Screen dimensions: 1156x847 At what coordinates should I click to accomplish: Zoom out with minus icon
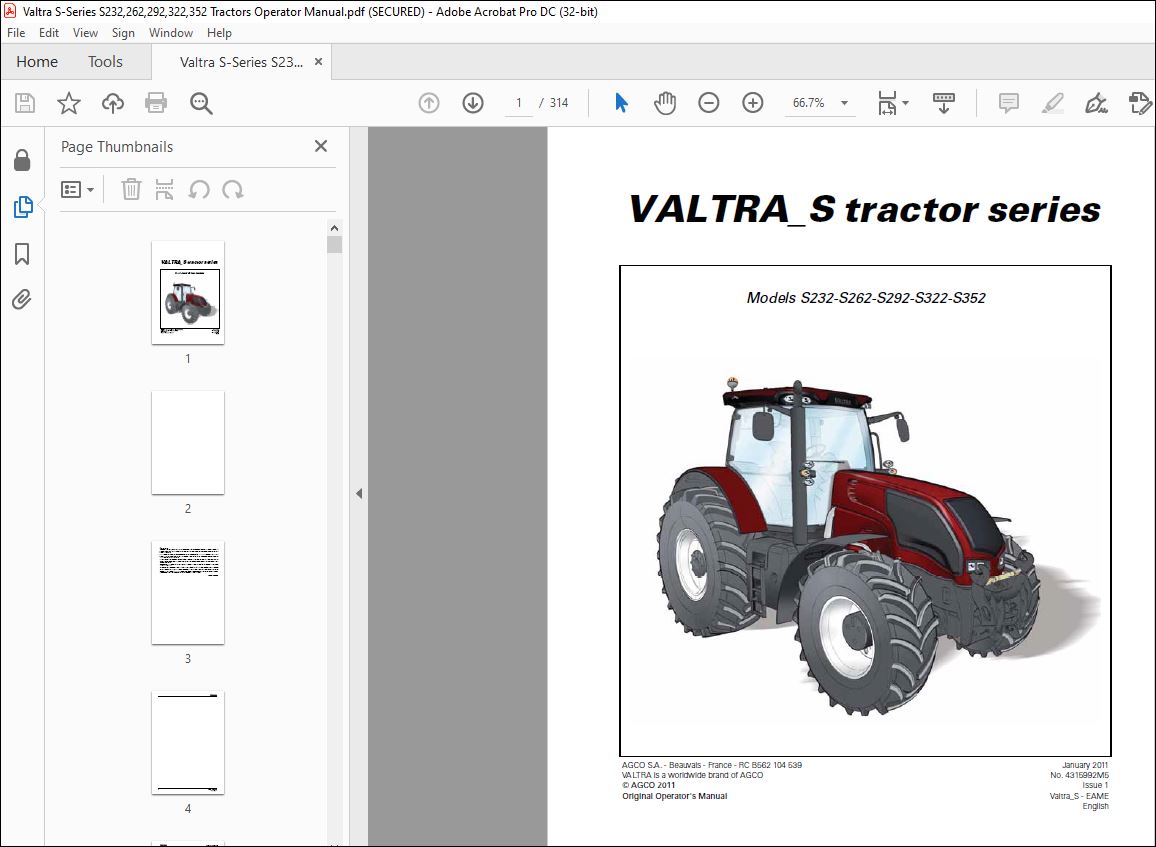[x=708, y=103]
